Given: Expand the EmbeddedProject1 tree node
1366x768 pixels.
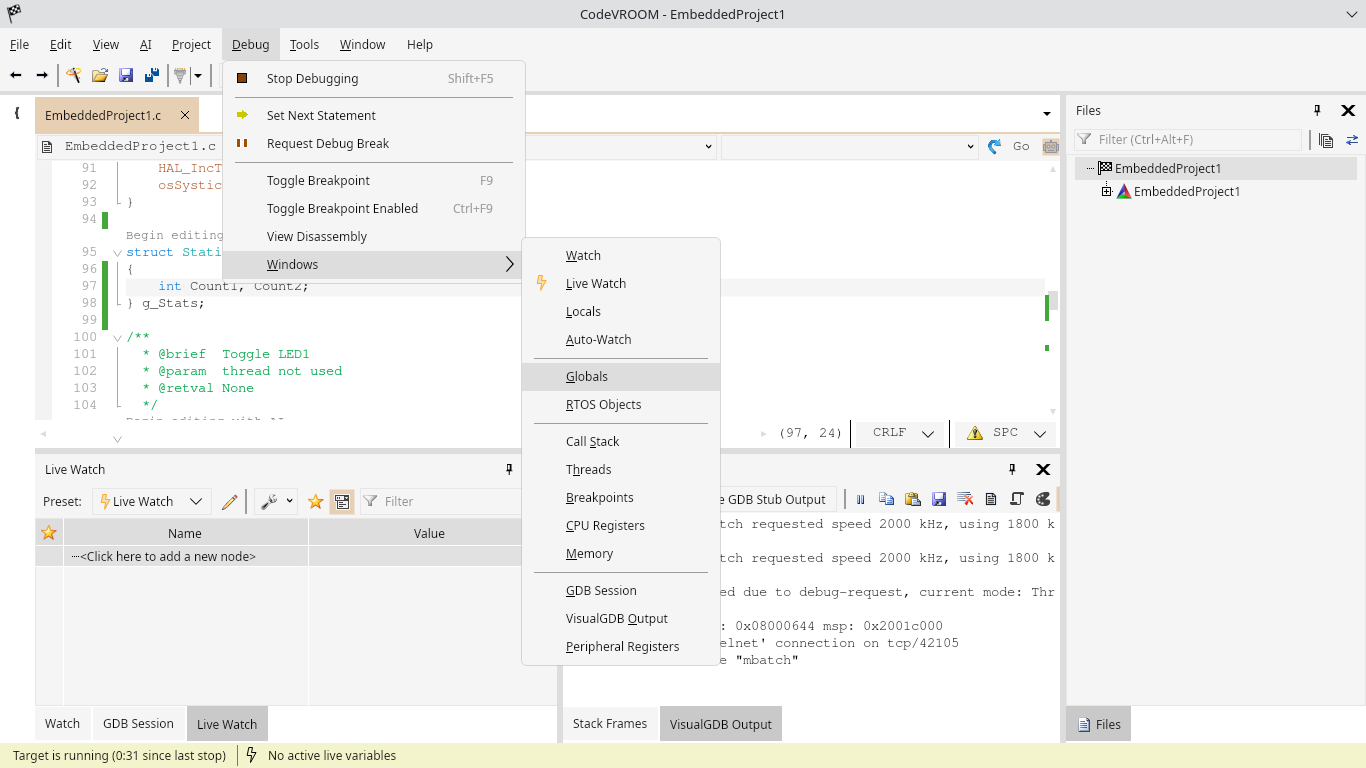Looking at the screenshot, I should click(1107, 191).
